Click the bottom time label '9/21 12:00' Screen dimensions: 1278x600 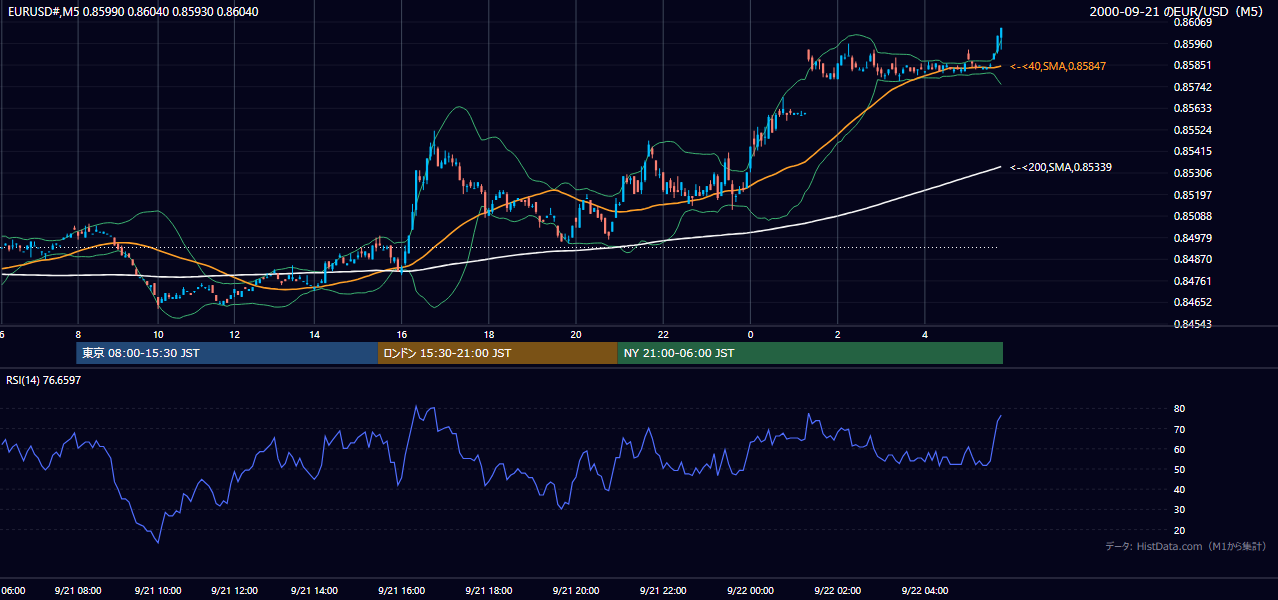[x=236, y=590]
